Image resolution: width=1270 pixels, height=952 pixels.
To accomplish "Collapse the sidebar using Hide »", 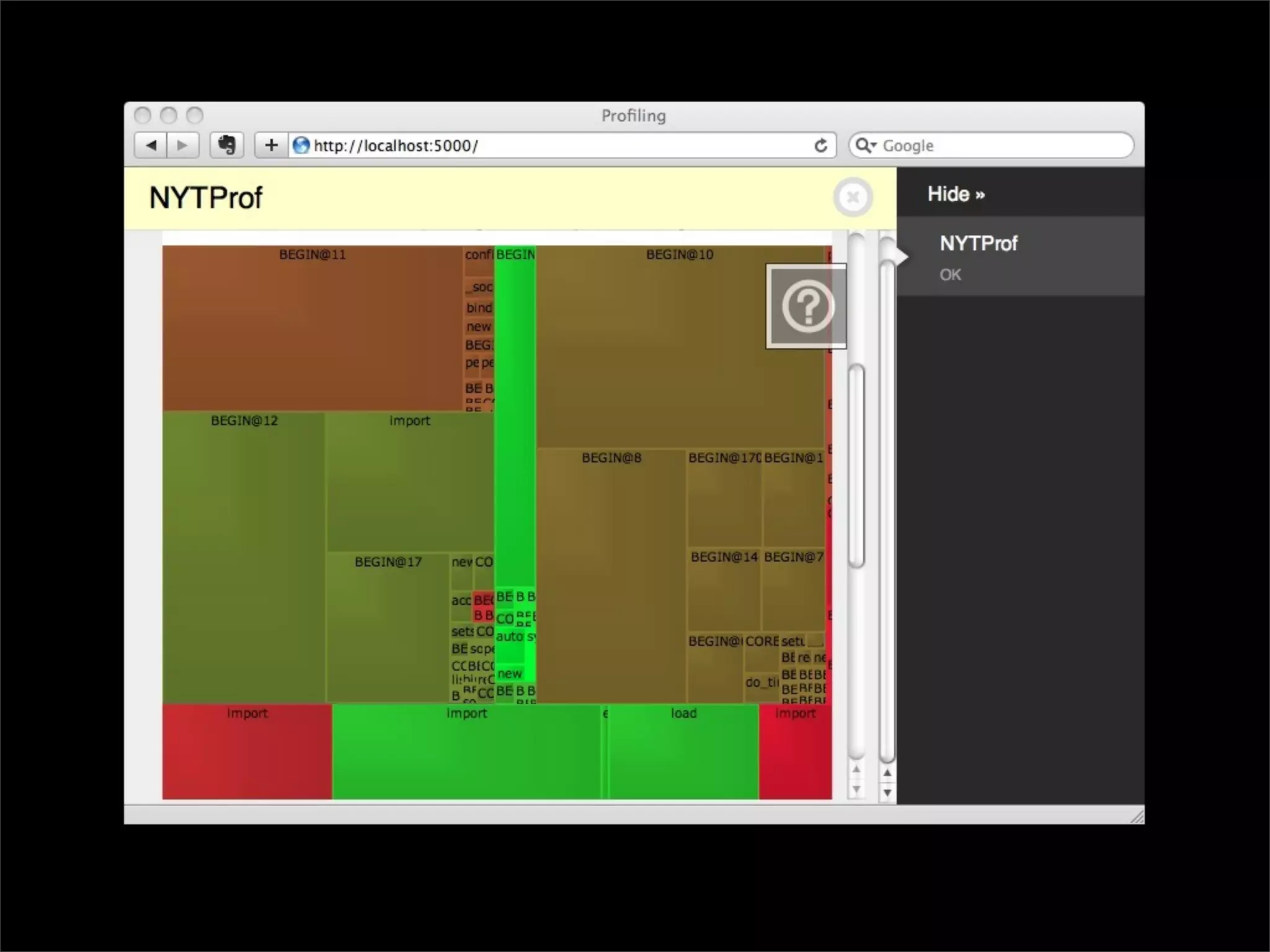I will point(956,194).
